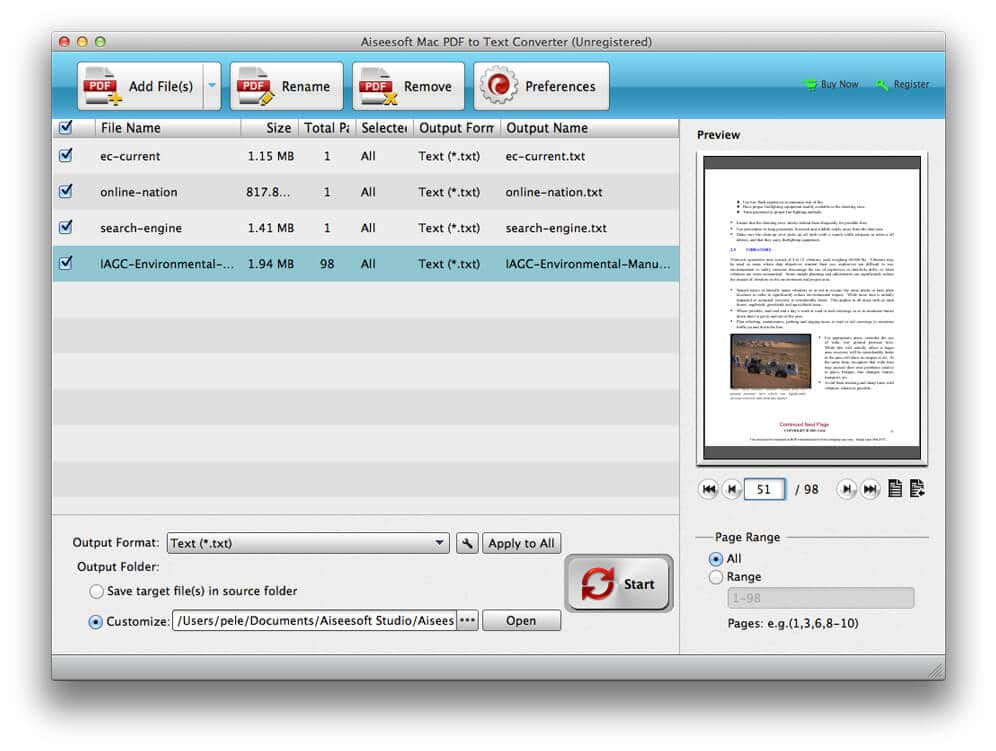Uncheck the ec-current file checkbox
The image size is (996, 751).
click(65, 155)
